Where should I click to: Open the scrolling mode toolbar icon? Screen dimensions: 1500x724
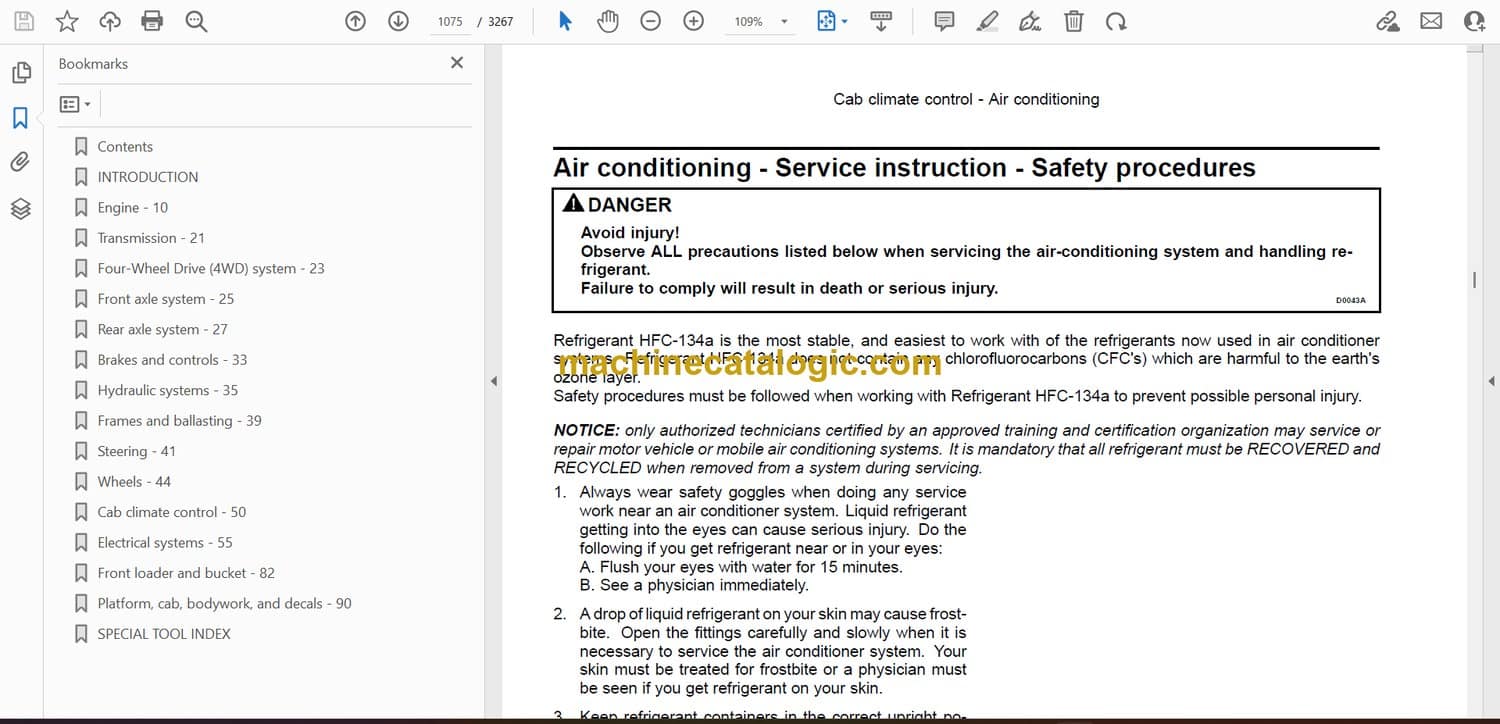(881, 21)
